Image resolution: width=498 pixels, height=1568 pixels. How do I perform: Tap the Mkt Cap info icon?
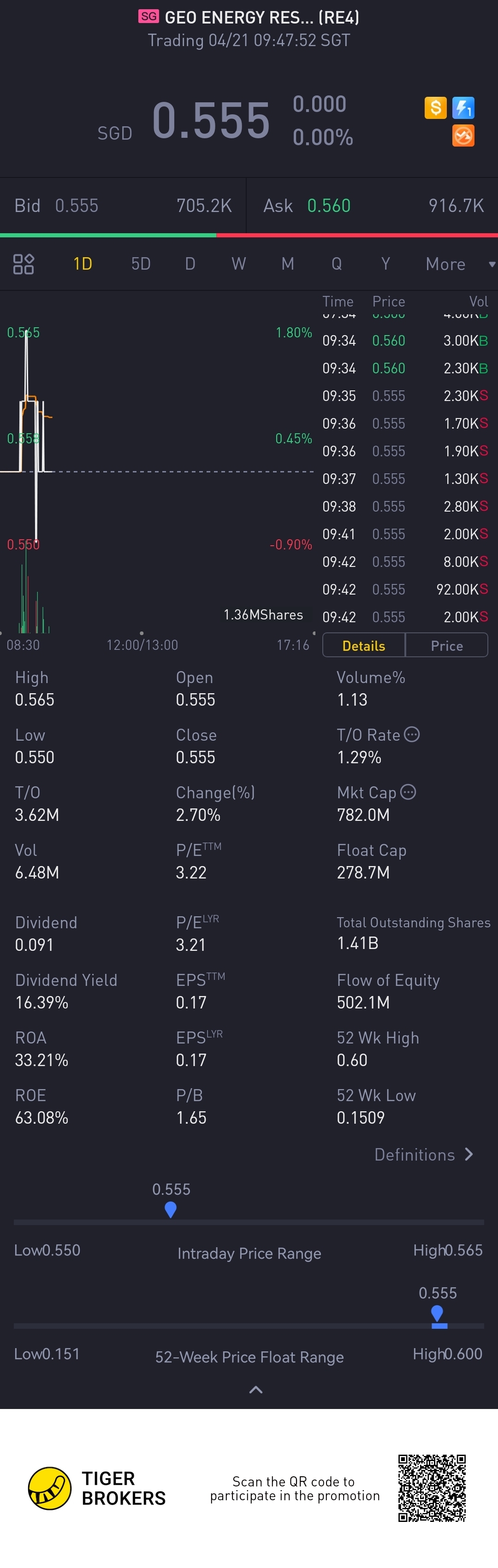(x=409, y=792)
